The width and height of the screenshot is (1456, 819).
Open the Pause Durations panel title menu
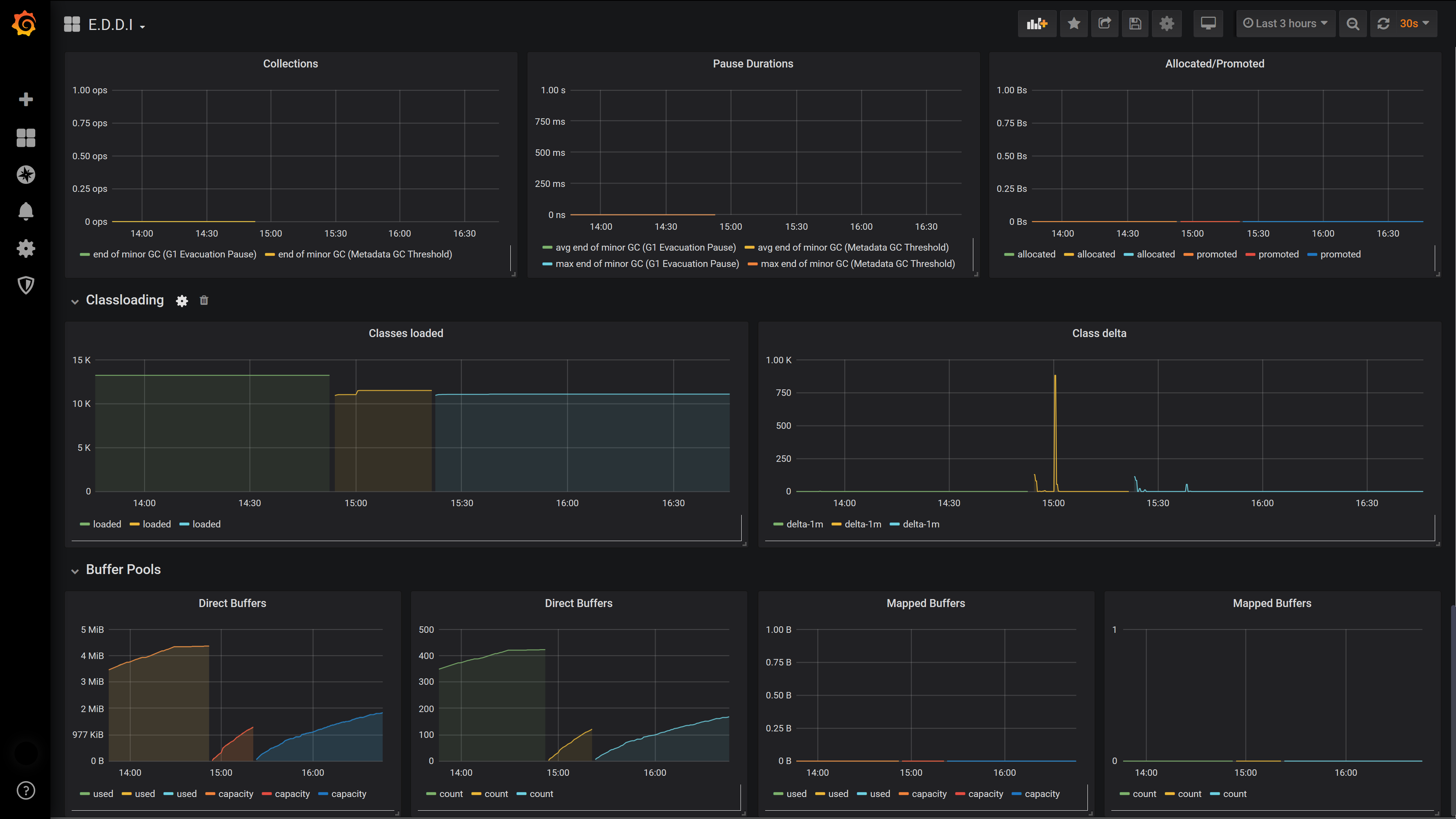[x=752, y=64]
